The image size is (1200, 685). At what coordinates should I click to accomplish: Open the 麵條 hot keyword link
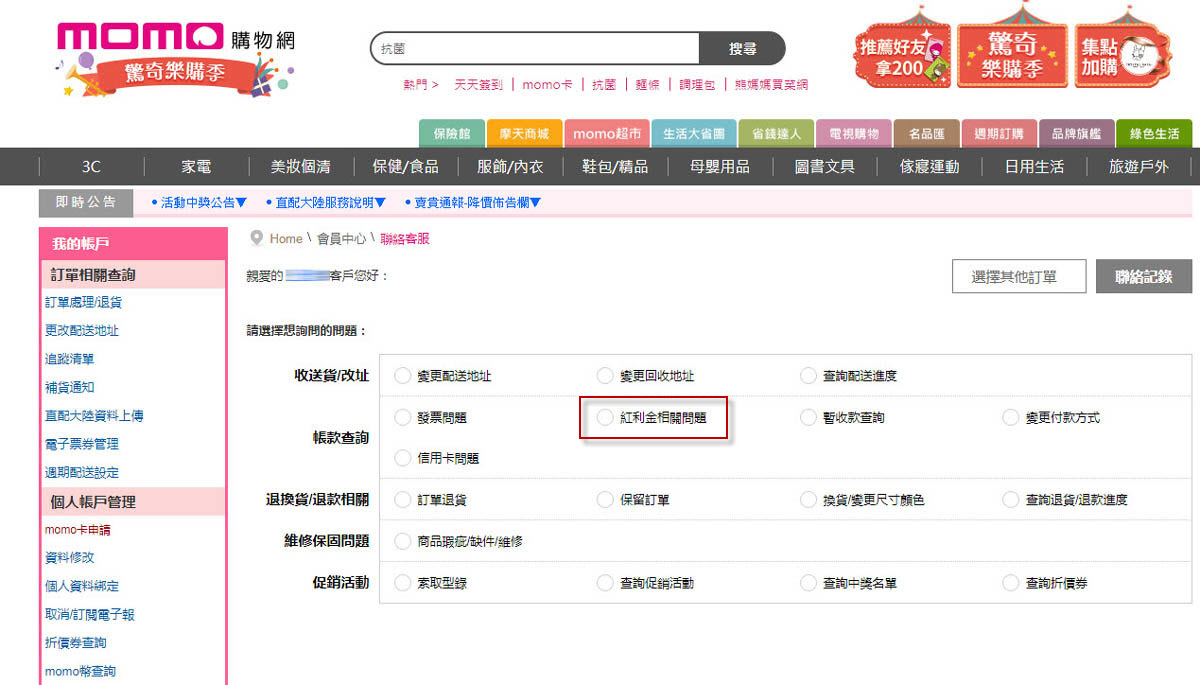(x=648, y=85)
